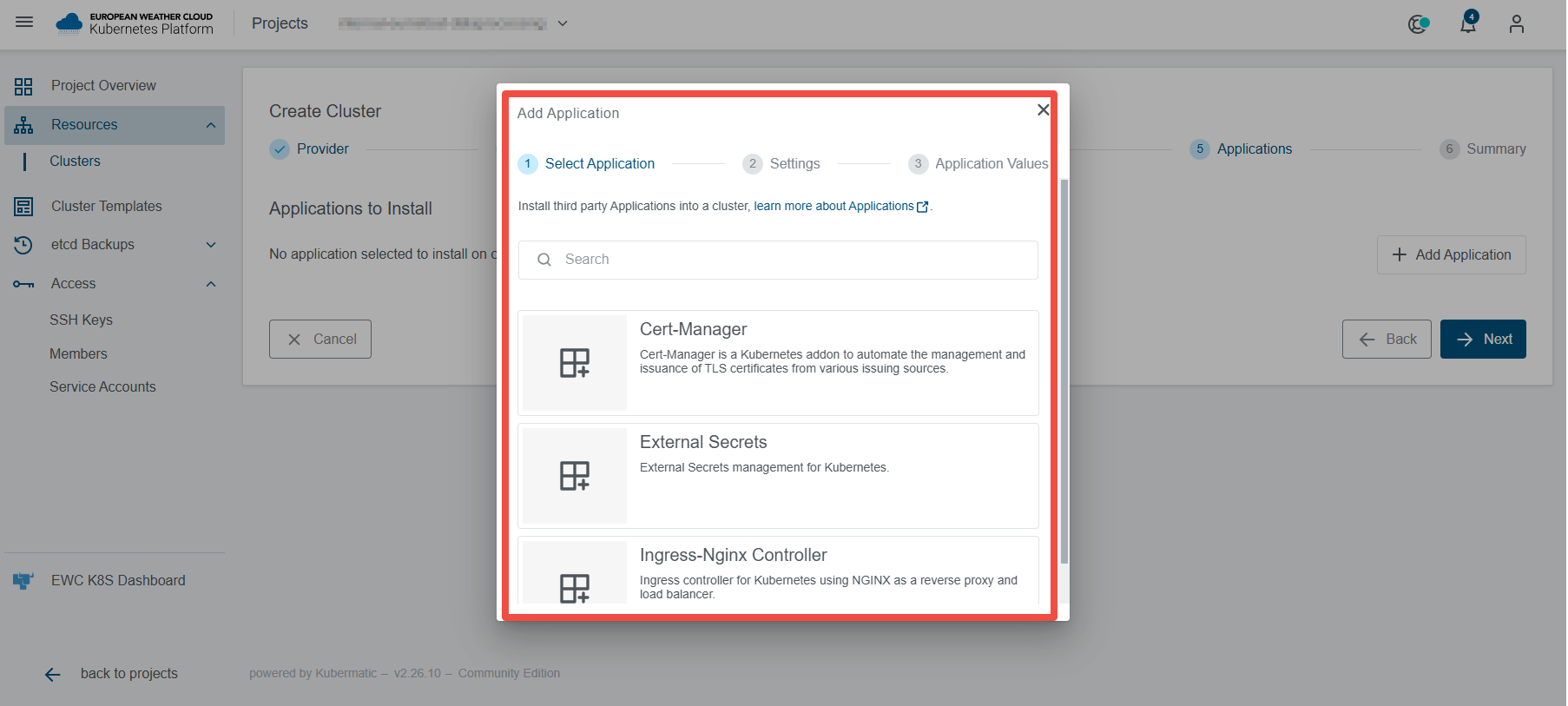
Task: Open learn more about Applications link
Action: point(840,207)
